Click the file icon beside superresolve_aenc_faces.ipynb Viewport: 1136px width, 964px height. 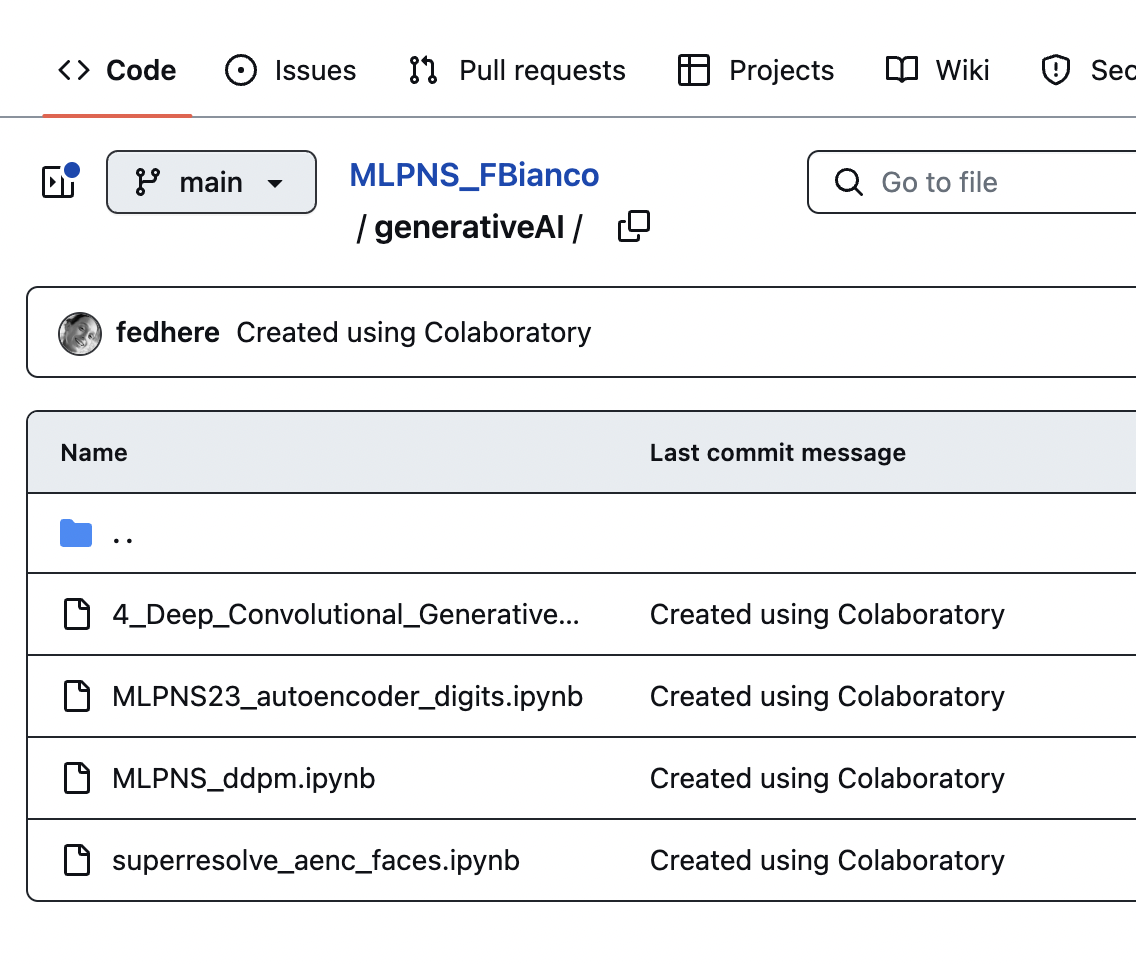(77, 860)
